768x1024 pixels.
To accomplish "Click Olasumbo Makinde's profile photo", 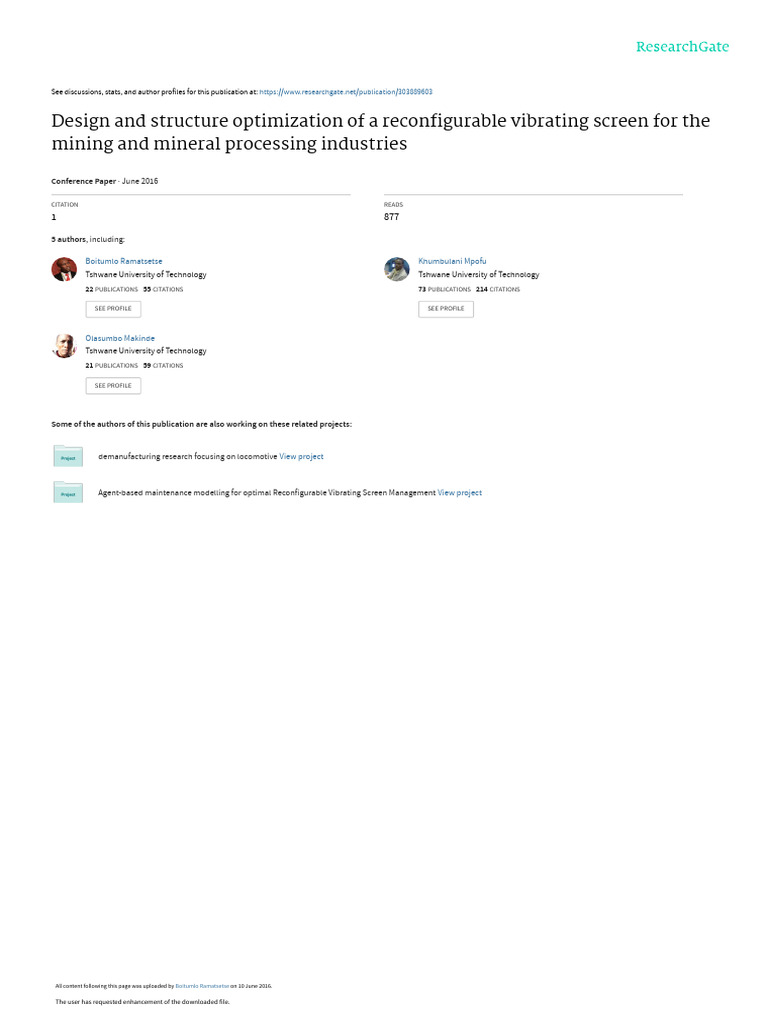I will 64,345.
